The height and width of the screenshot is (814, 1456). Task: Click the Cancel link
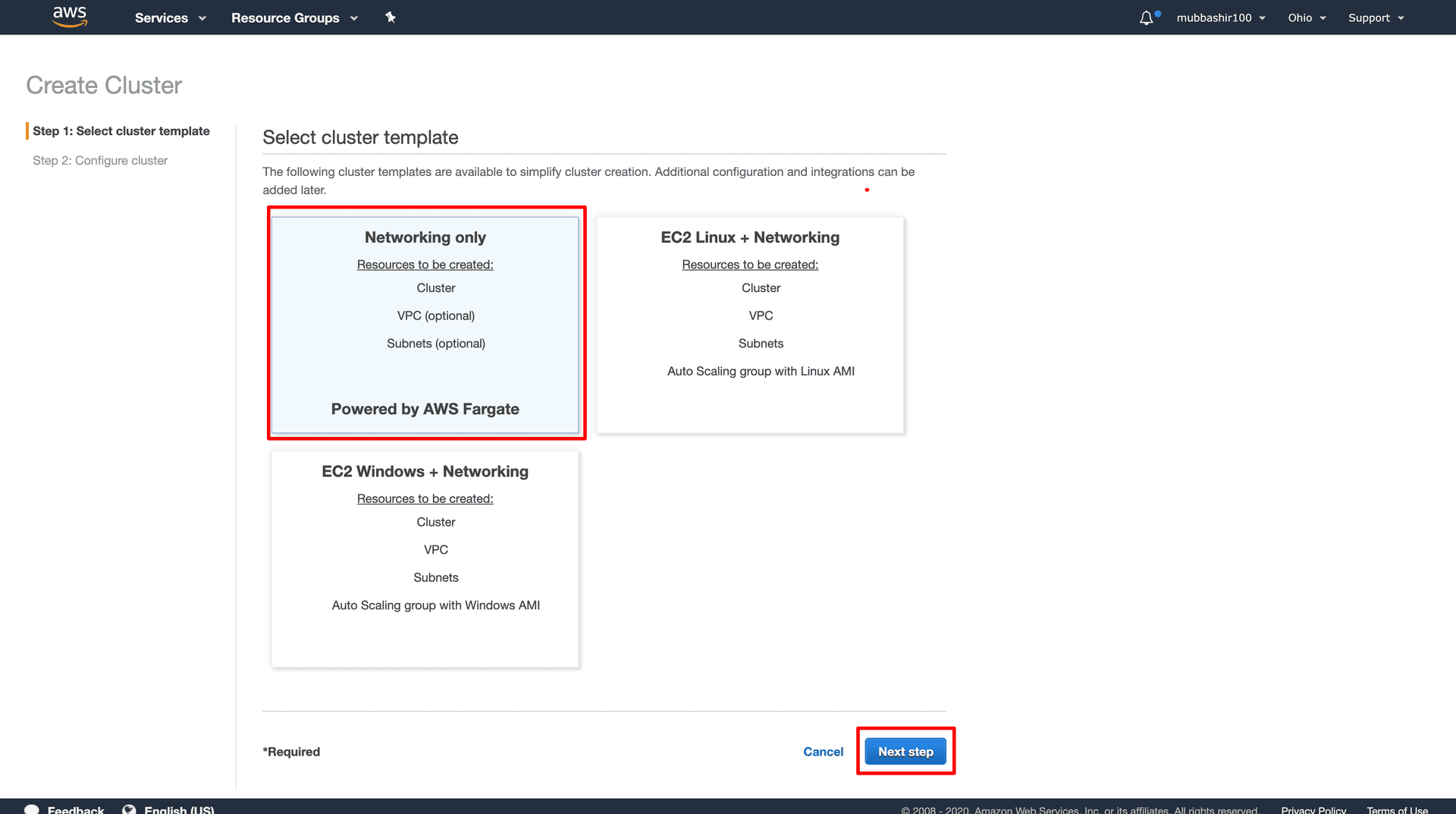[823, 752]
